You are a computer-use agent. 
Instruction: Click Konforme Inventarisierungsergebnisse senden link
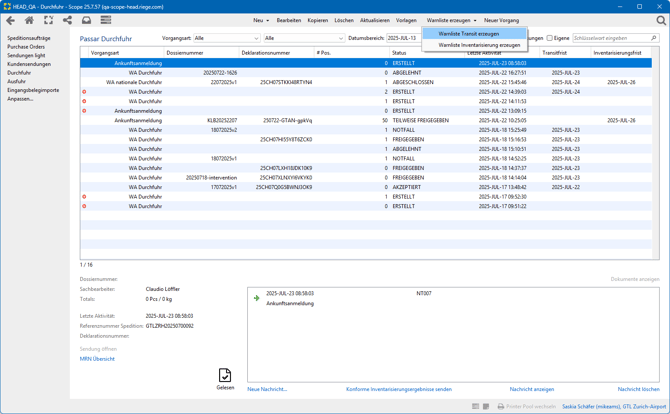click(399, 389)
